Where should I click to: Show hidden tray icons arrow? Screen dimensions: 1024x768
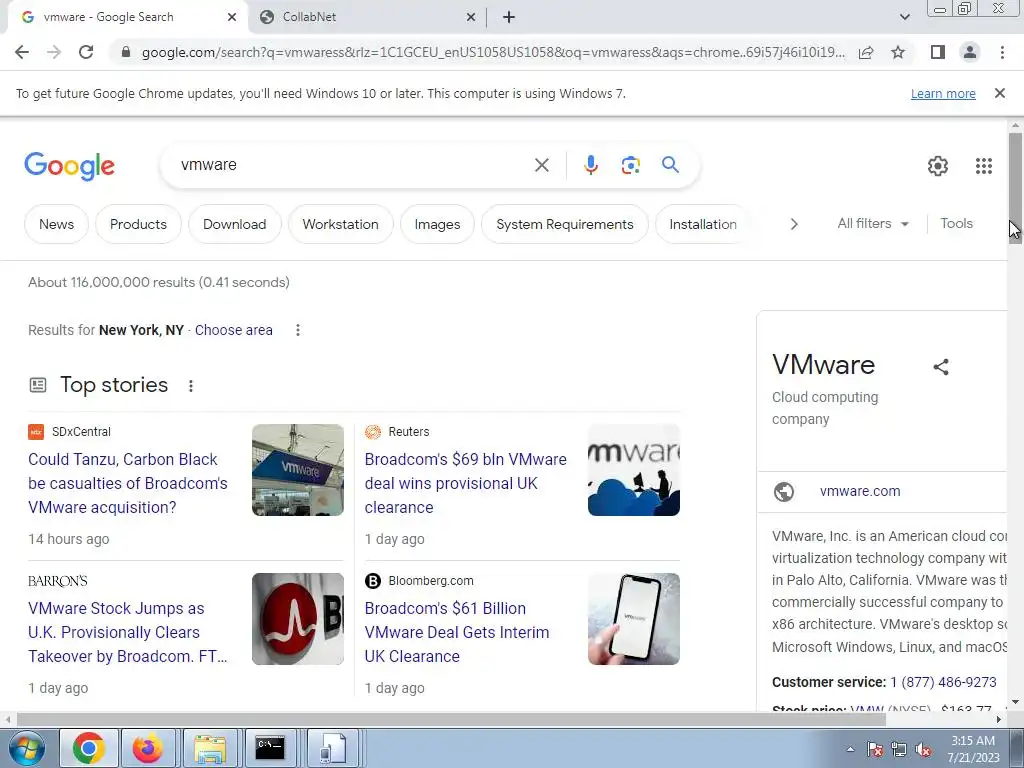click(850, 749)
